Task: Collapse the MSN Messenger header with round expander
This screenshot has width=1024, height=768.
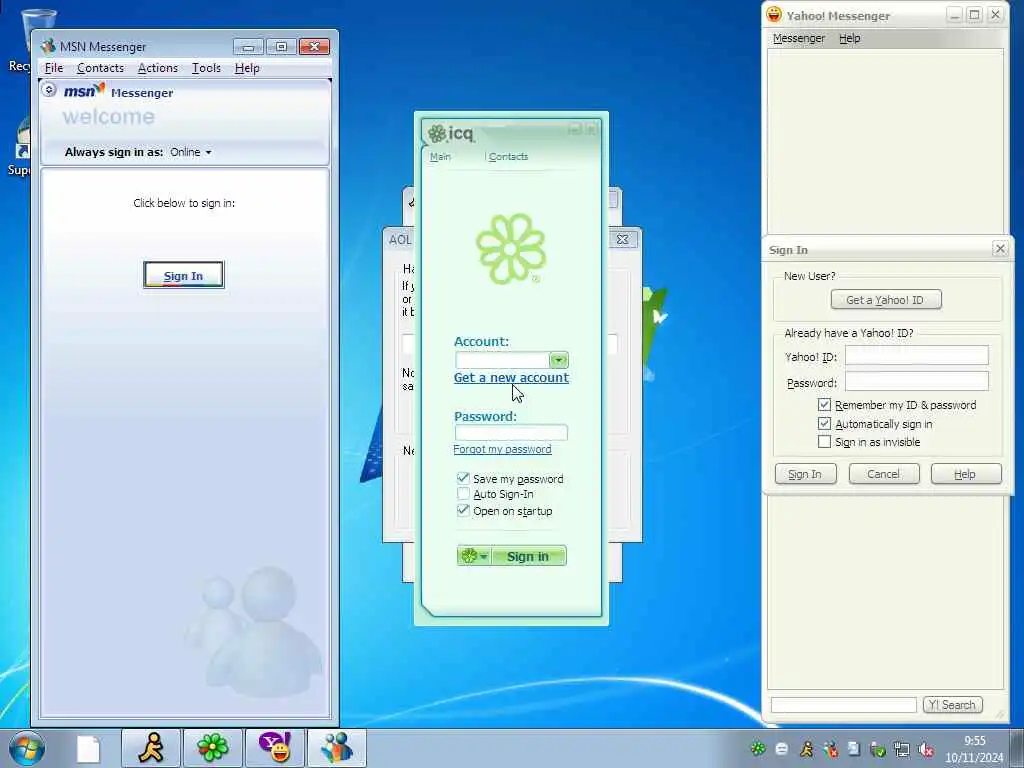Action: click(49, 89)
